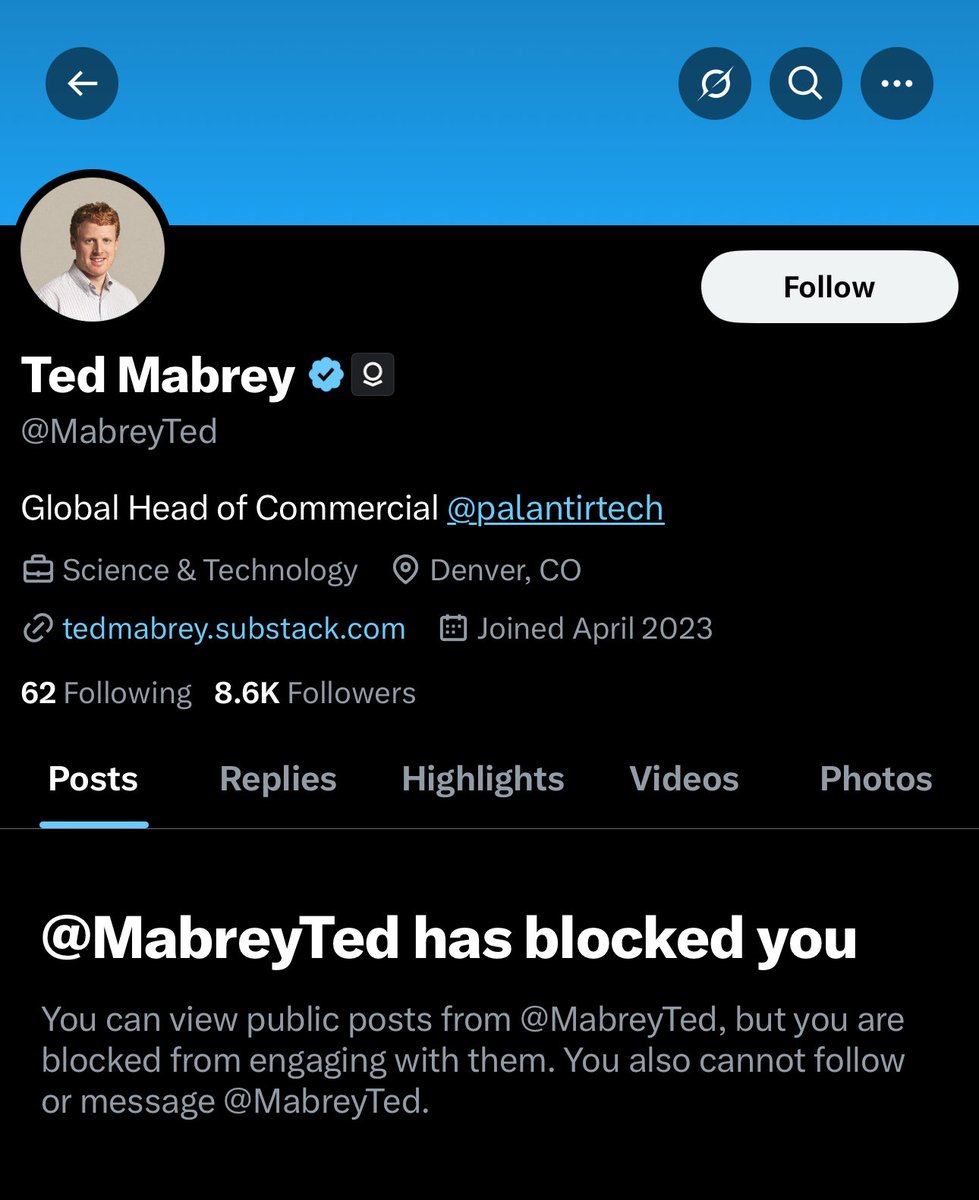Tap the calendar joined-date icon
979x1200 pixels.
(454, 629)
